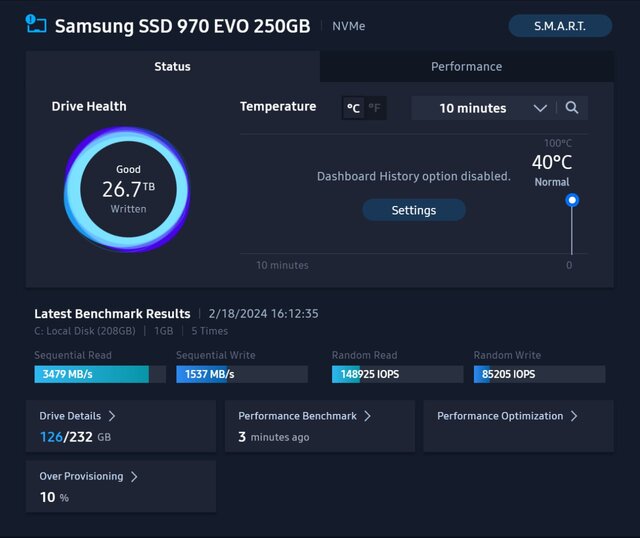Click the drive info icon beside the title
640x538 pixels.
click(x=35, y=24)
